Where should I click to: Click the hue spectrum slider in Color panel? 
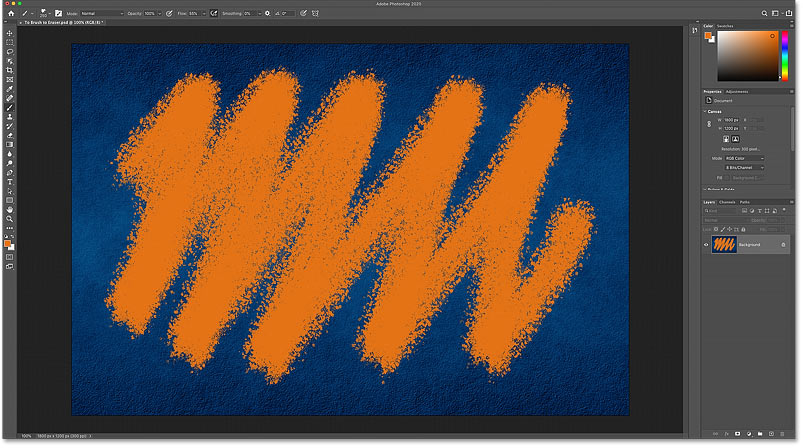point(785,55)
